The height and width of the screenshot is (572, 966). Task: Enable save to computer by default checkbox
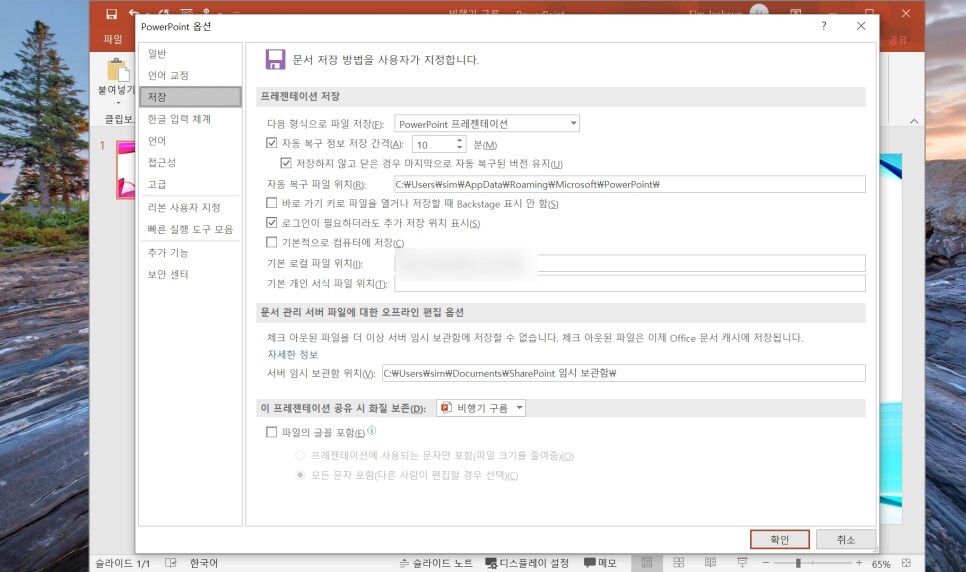coord(271,242)
